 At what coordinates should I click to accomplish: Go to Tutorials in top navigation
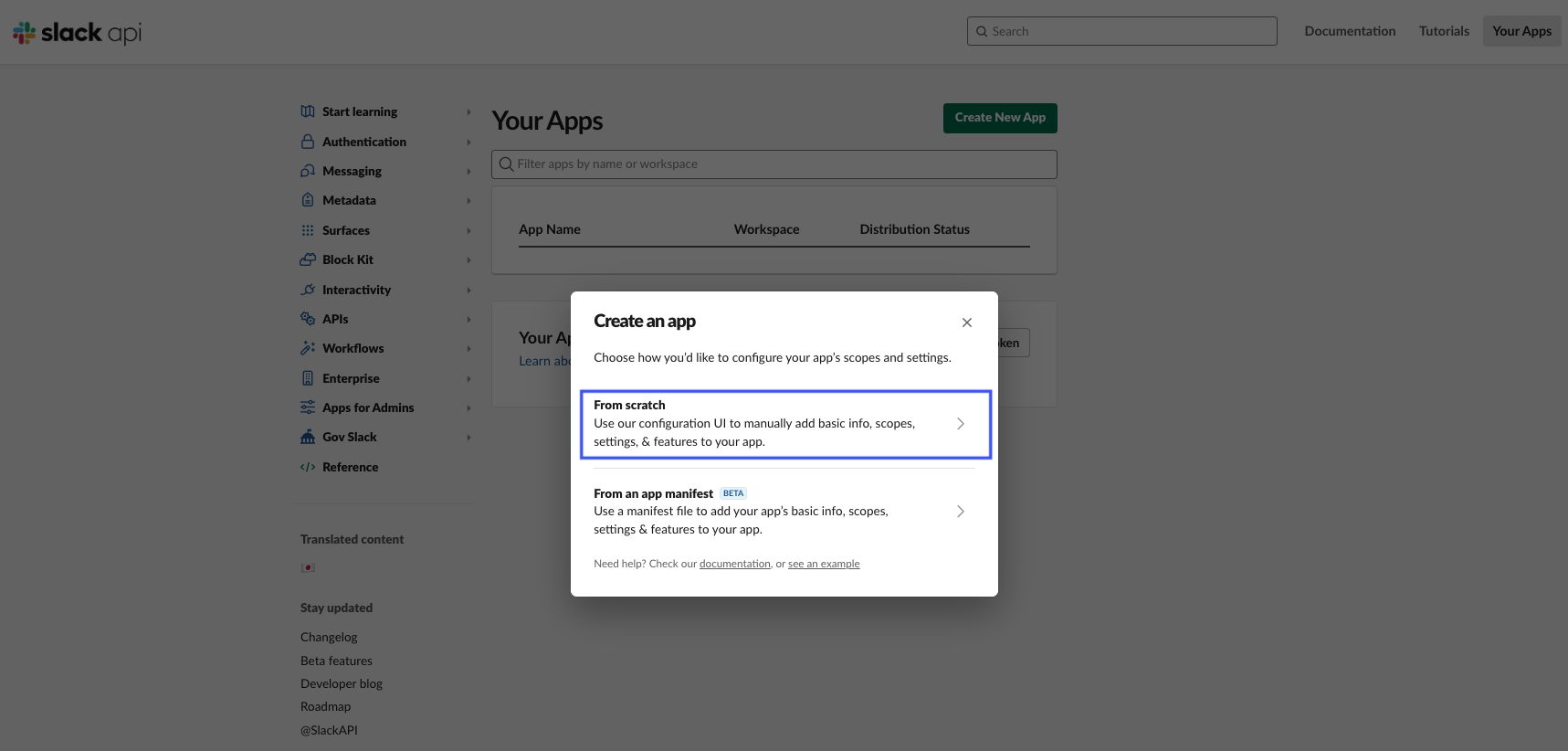point(1443,31)
